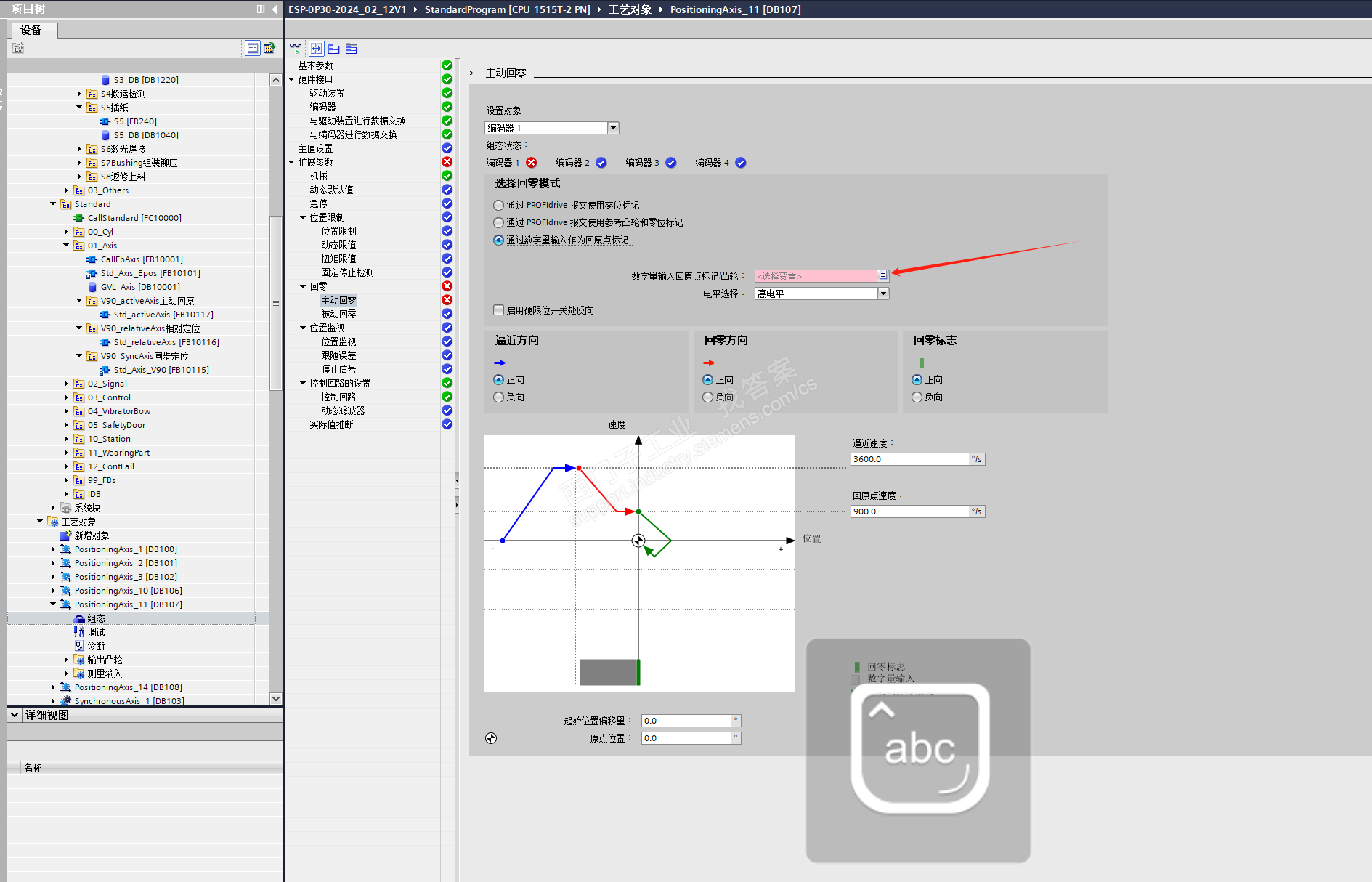Image resolution: width=1372 pixels, height=882 pixels.
Task: Toggle the double-arrow navigation icon in the configuration toolbar
Action: tap(317, 49)
